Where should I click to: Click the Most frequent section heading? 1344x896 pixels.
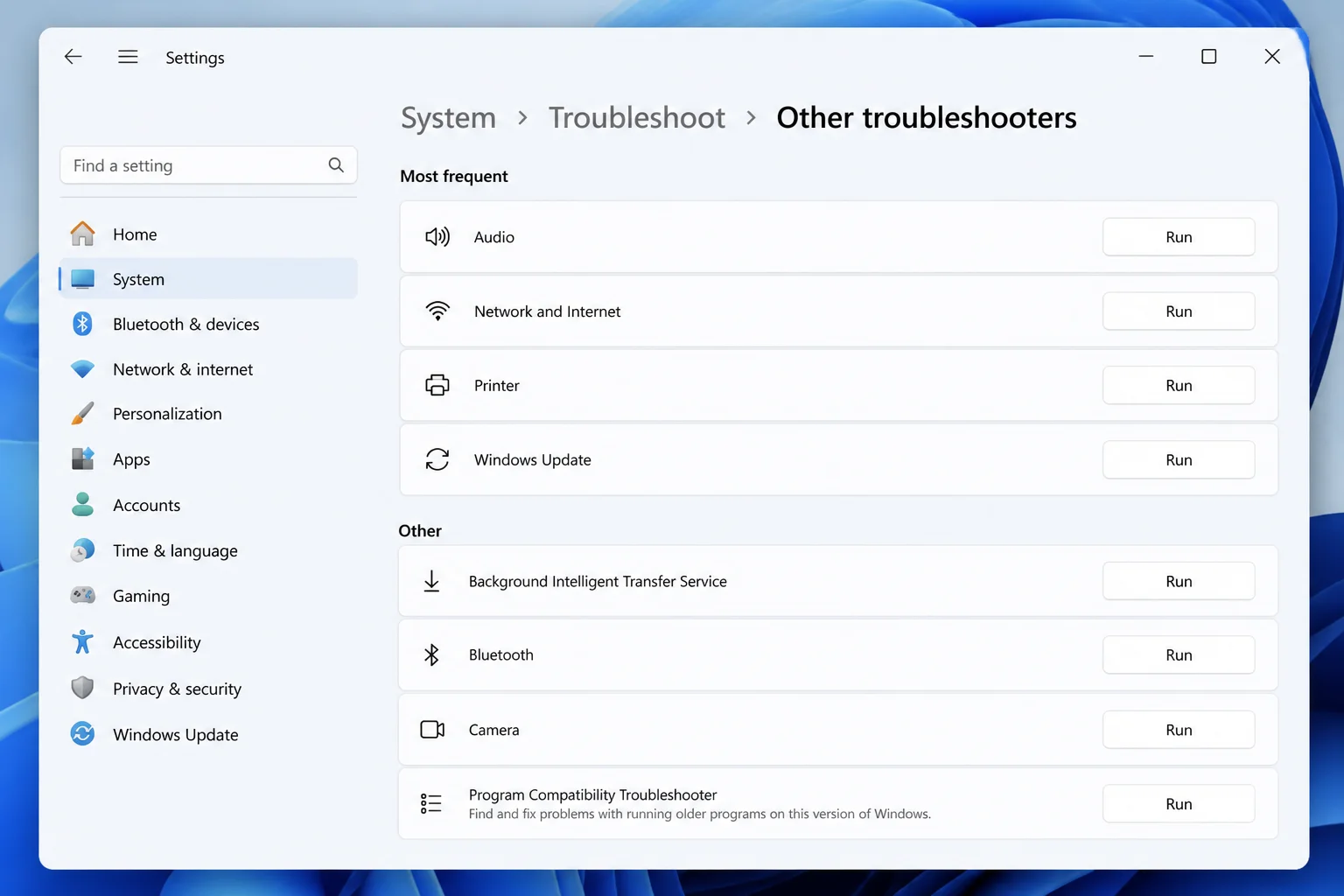(x=453, y=176)
